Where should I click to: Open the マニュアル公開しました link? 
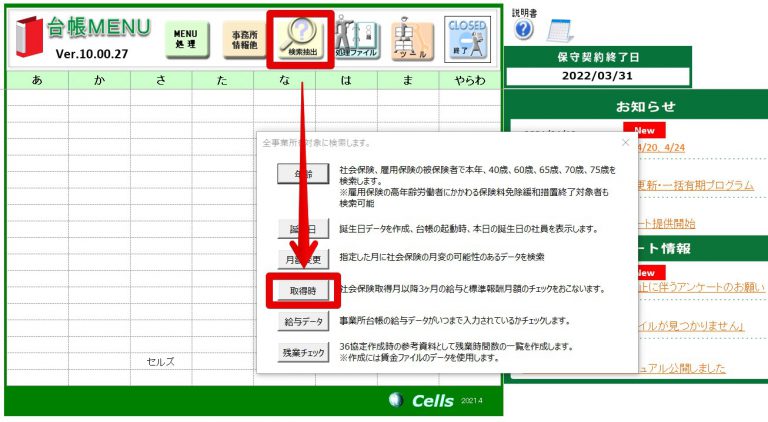coord(682,368)
